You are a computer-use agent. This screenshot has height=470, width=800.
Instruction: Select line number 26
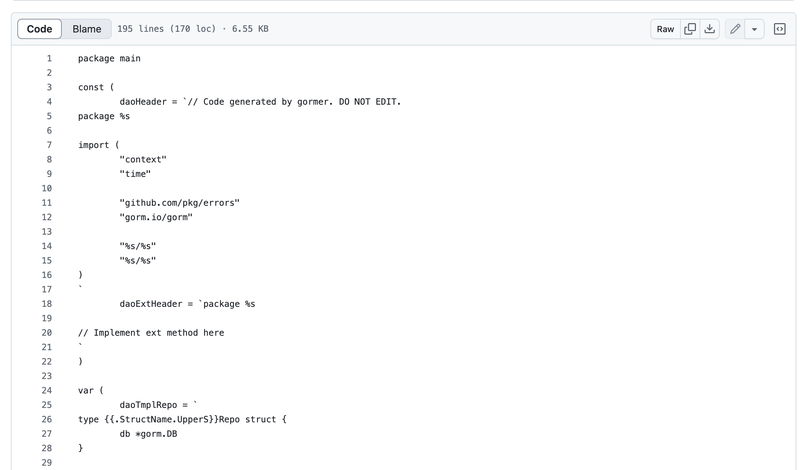[x=47, y=419]
